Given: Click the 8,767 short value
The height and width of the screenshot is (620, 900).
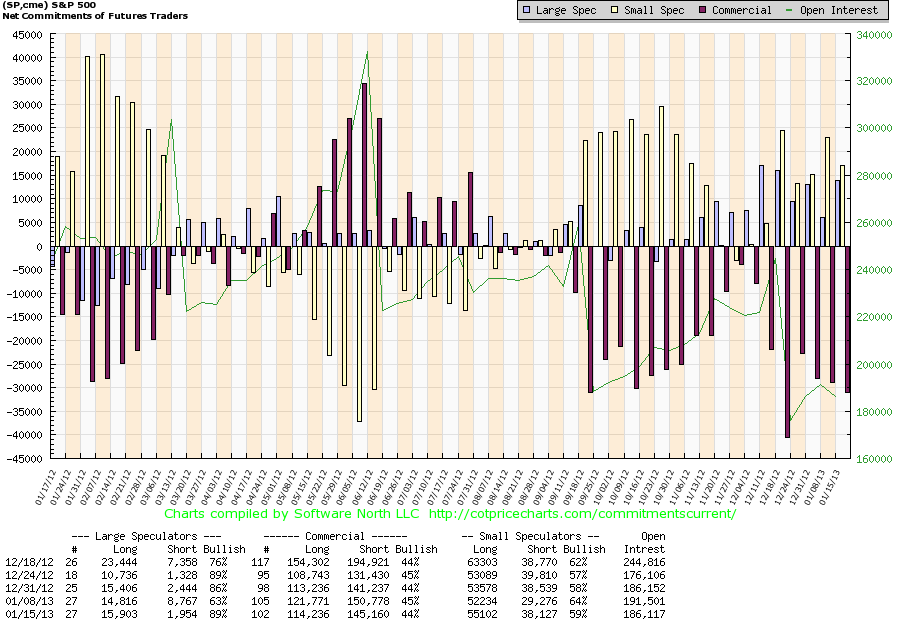Looking at the screenshot, I should click(x=182, y=601).
